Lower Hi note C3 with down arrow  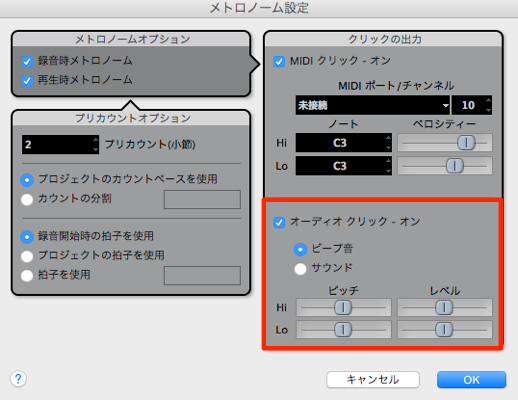pos(388,148)
